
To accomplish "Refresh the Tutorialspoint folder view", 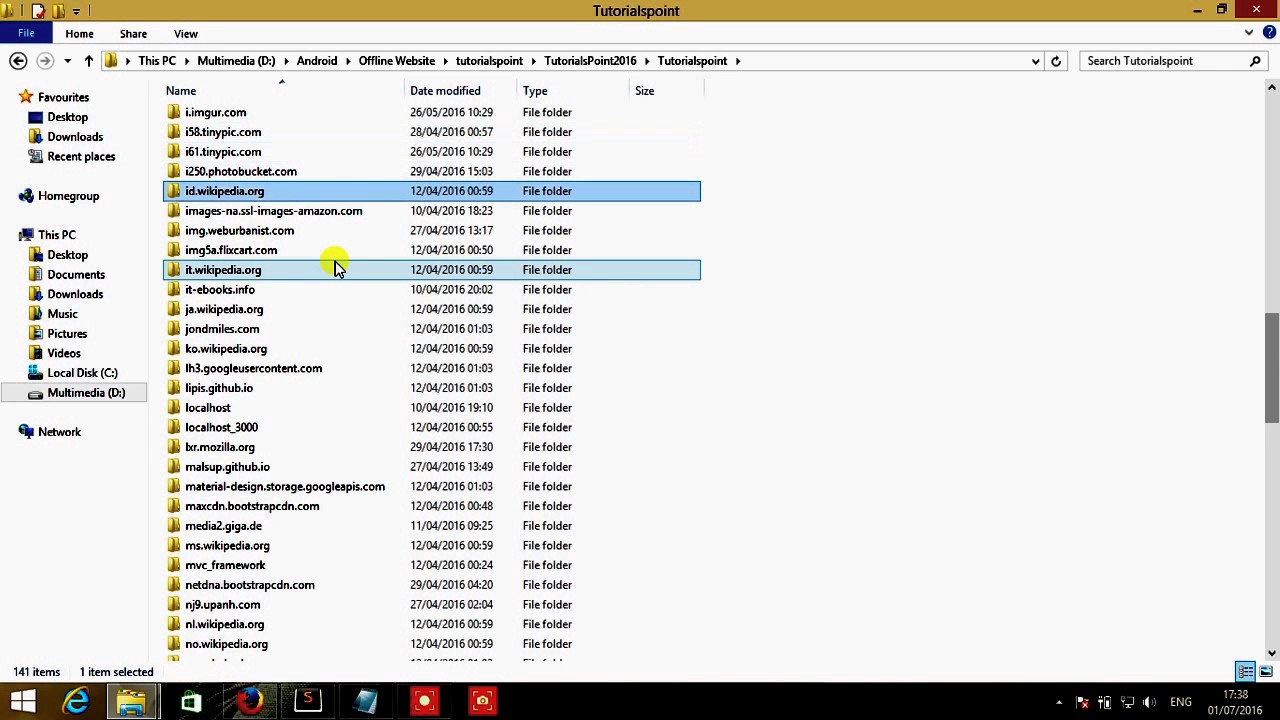I will [1055, 61].
